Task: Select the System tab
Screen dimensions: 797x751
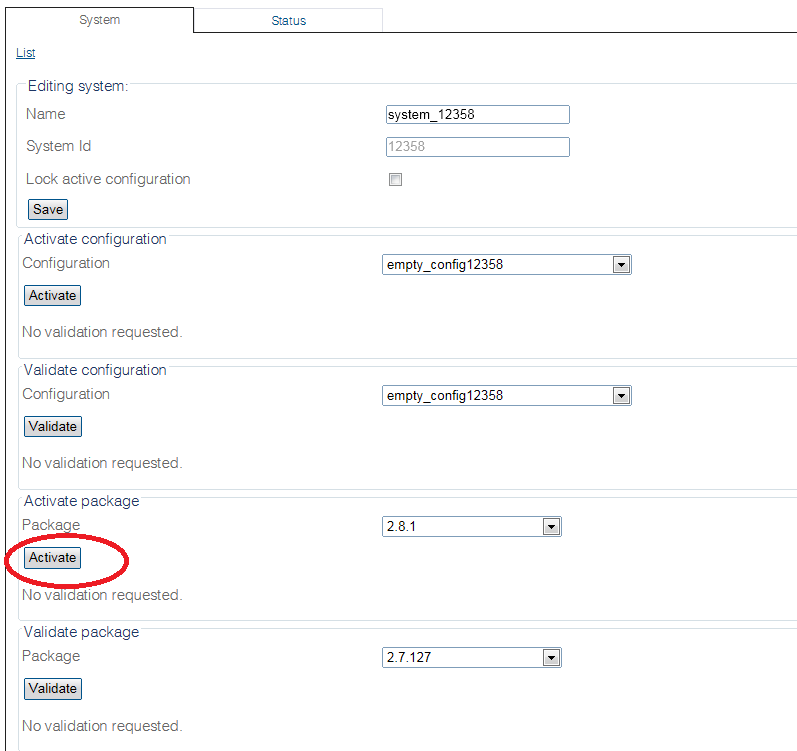Action: coord(99,20)
